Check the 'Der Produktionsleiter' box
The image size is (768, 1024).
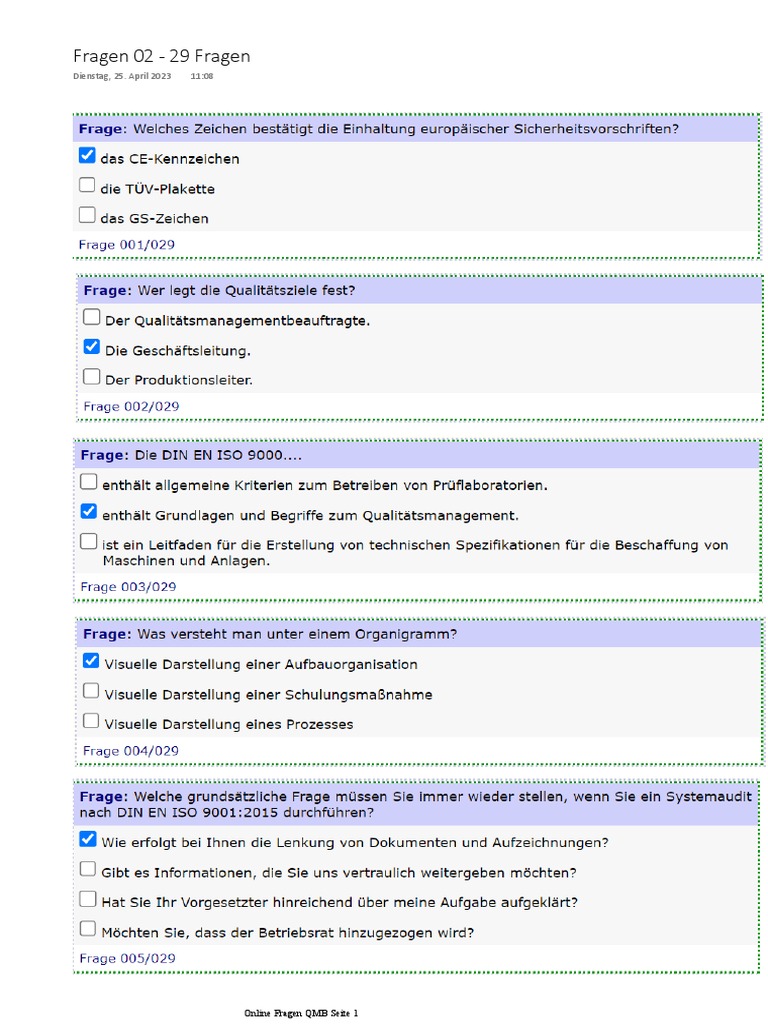[x=92, y=378]
